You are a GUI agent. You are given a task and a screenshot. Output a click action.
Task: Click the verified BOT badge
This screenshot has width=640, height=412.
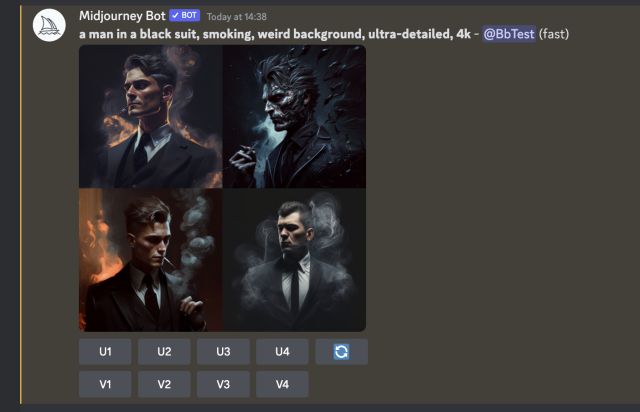pyautogui.click(x=184, y=16)
